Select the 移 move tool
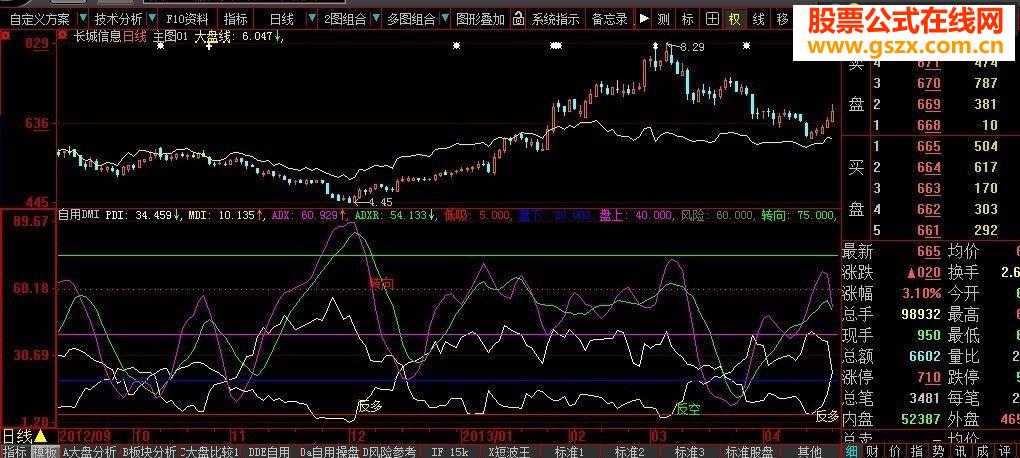Viewport: 1020px width, 458px height. [782, 19]
